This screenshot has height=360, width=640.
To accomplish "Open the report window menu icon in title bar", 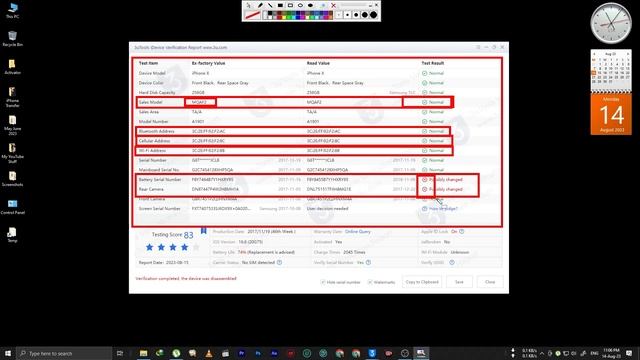I will pos(478,47).
